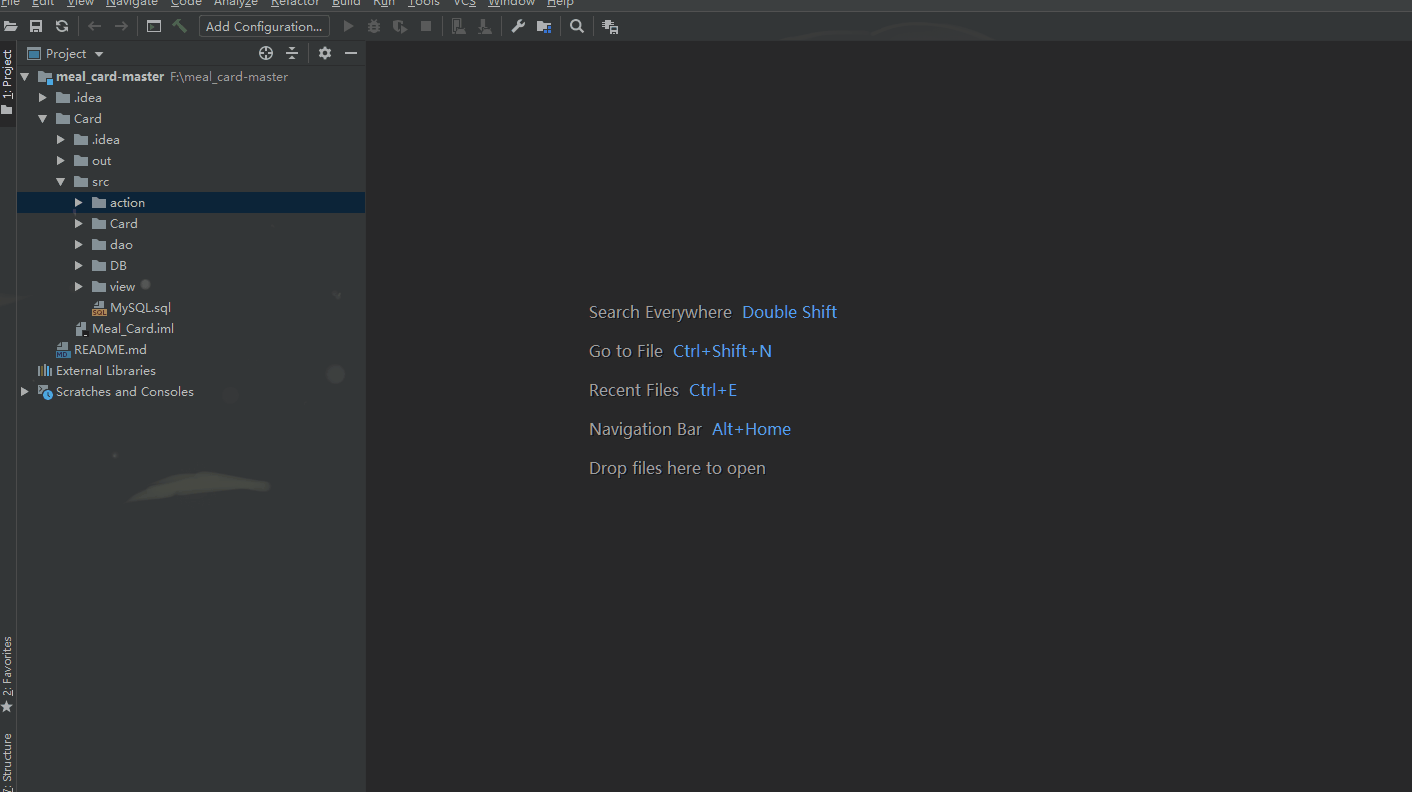Click the Forward navigation arrow
This screenshot has width=1412, height=792.
coord(121,26)
